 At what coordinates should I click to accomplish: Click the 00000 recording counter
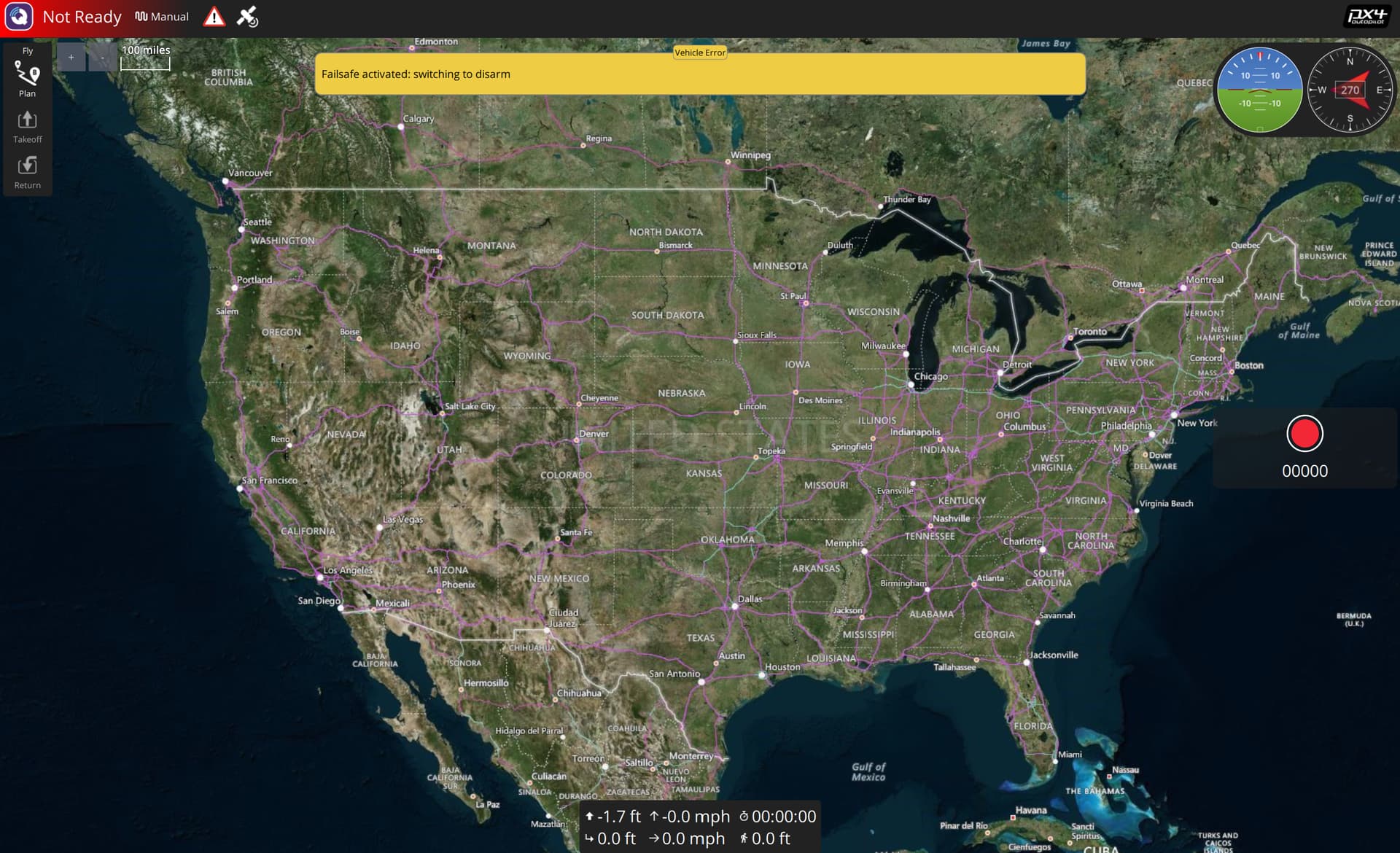[x=1304, y=471]
